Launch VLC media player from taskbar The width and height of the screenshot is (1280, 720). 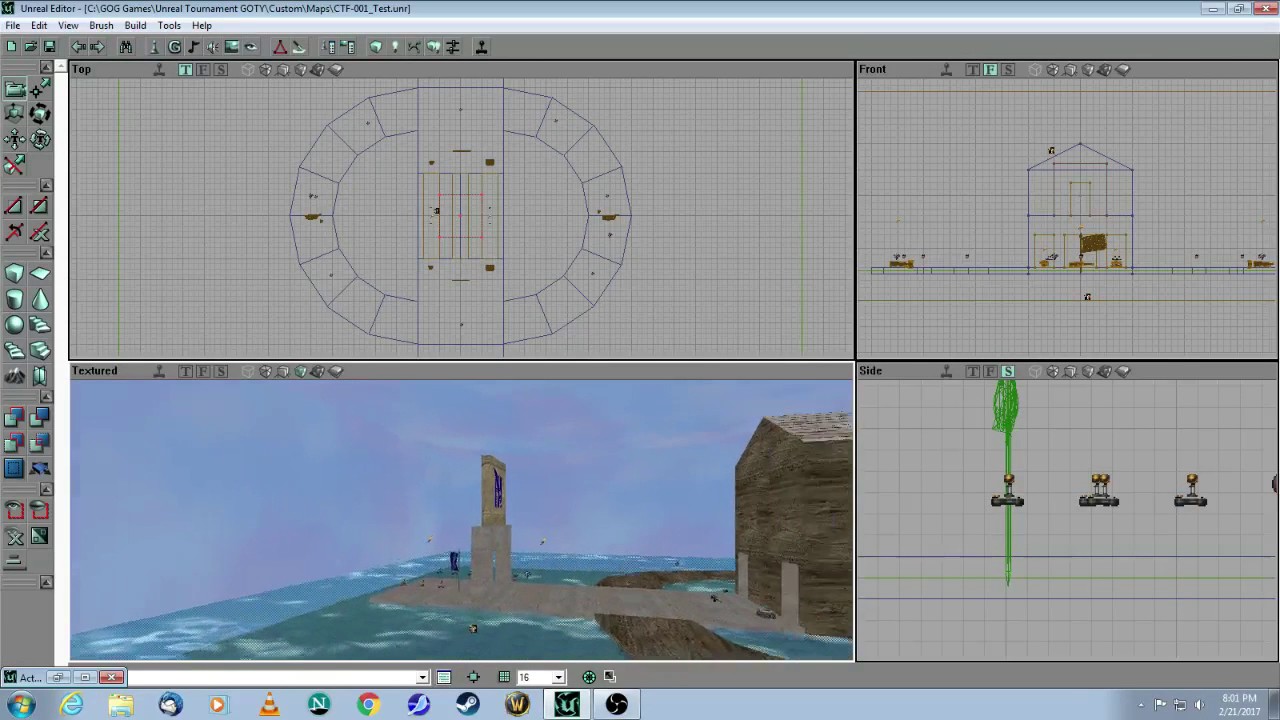click(x=269, y=705)
